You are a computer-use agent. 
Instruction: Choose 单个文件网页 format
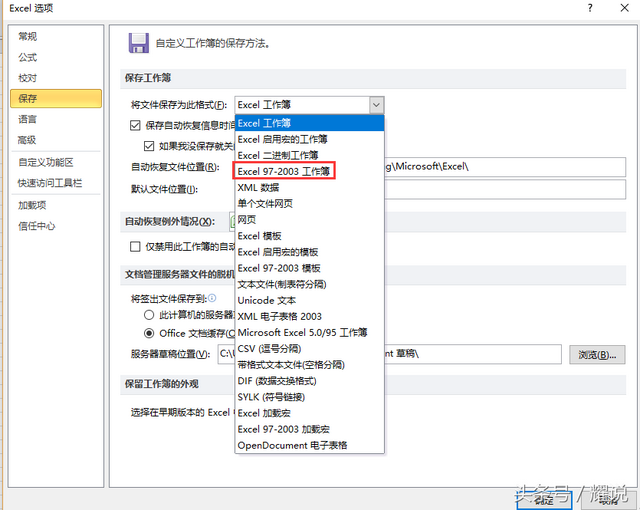309,204
